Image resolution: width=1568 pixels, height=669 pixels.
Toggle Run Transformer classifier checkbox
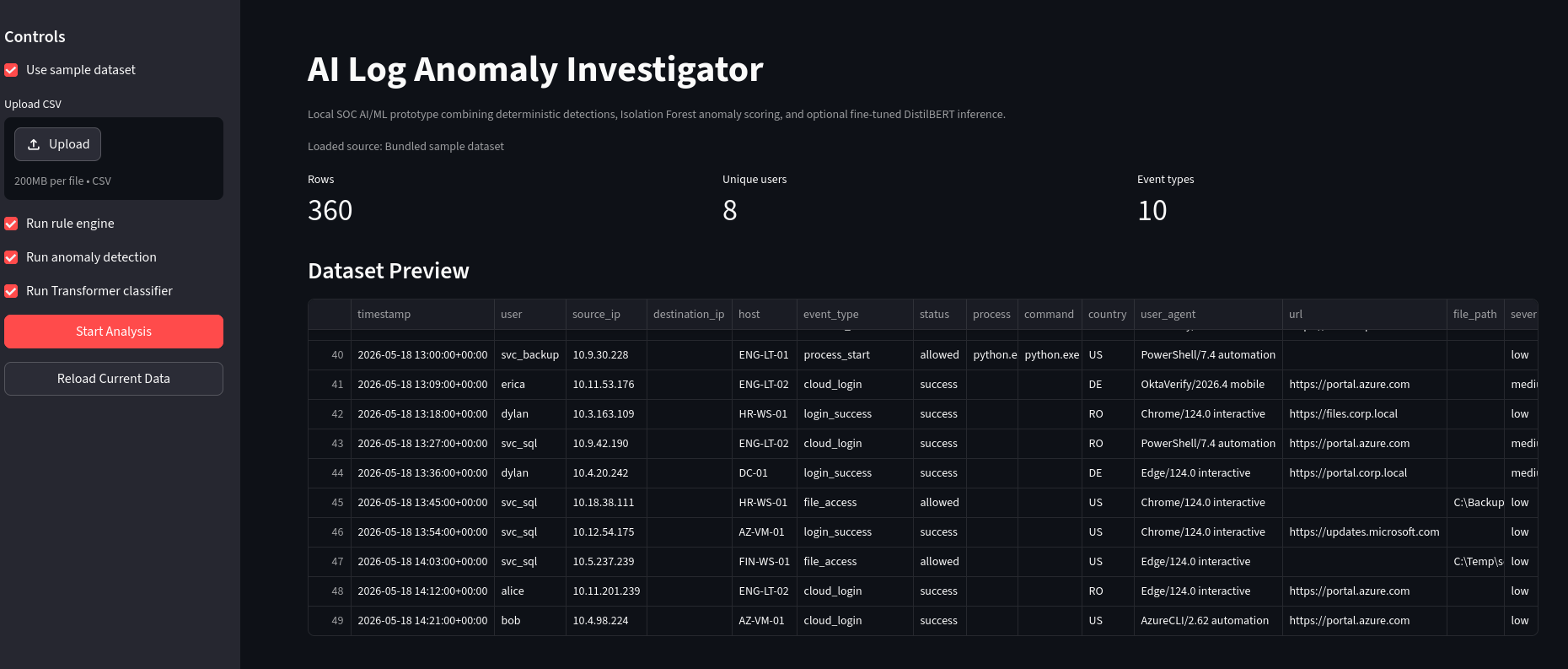[11, 291]
